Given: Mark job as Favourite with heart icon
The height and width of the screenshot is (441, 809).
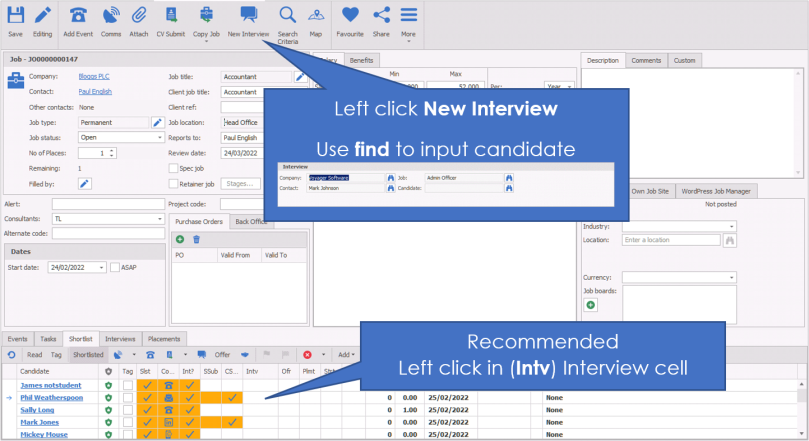Looking at the screenshot, I should pyautogui.click(x=350, y=16).
